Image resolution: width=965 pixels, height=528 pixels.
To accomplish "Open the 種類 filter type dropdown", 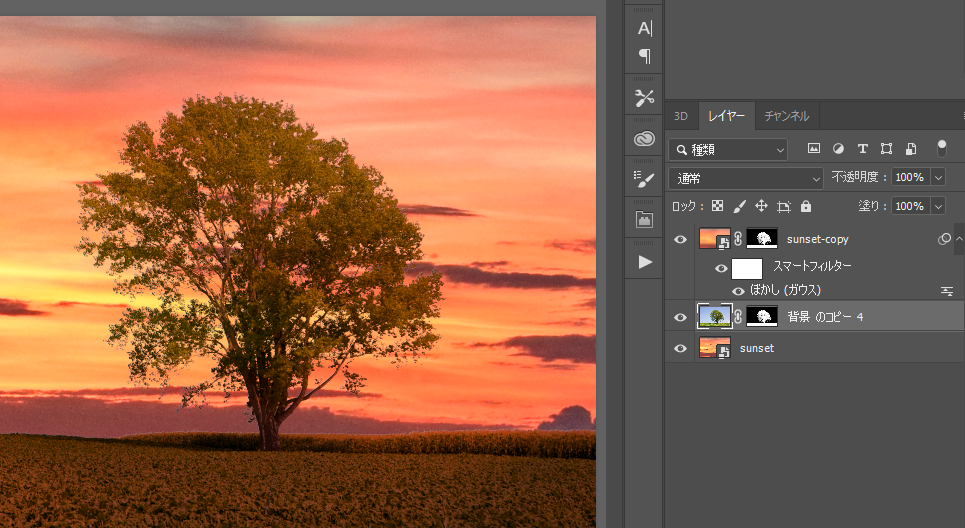I will (729, 149).
